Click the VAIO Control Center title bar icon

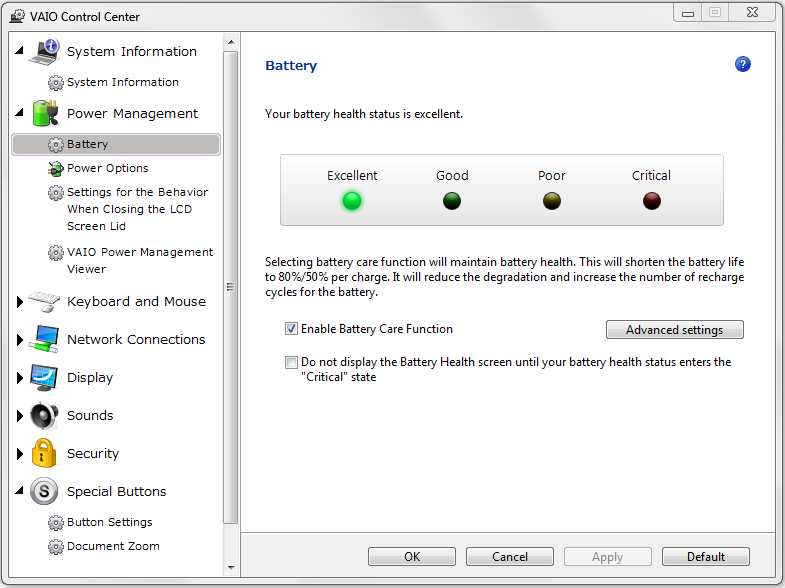coord(18,16)
